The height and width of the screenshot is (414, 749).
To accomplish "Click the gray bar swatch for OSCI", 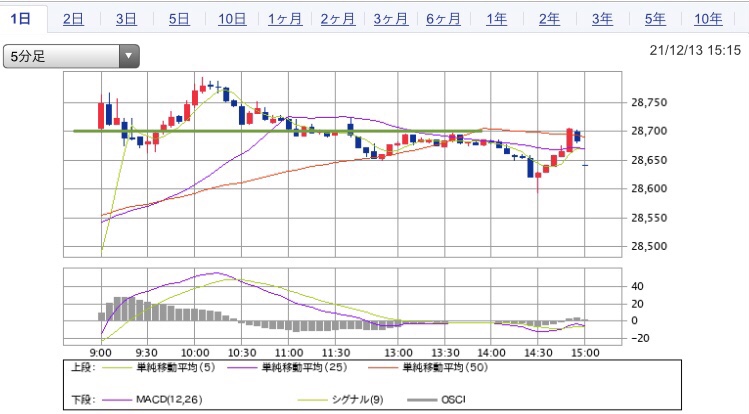I will [422, 400].
